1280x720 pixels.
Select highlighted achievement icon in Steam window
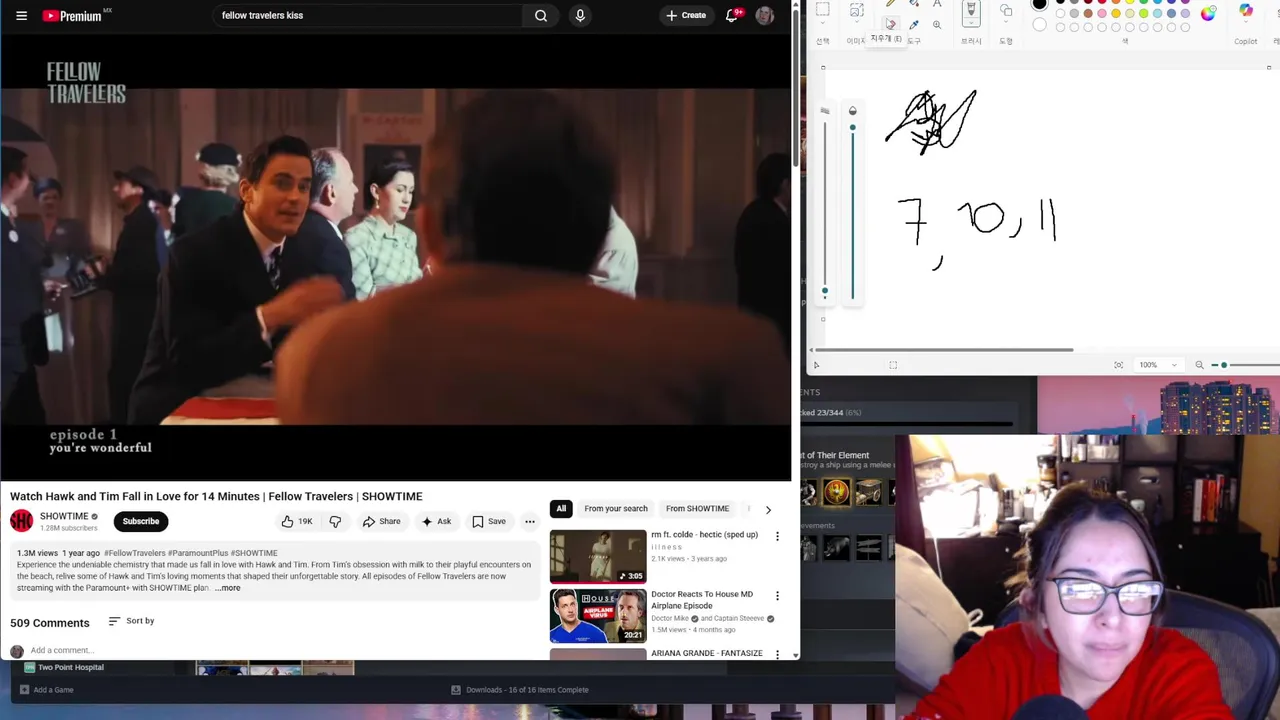coord(836,491)
